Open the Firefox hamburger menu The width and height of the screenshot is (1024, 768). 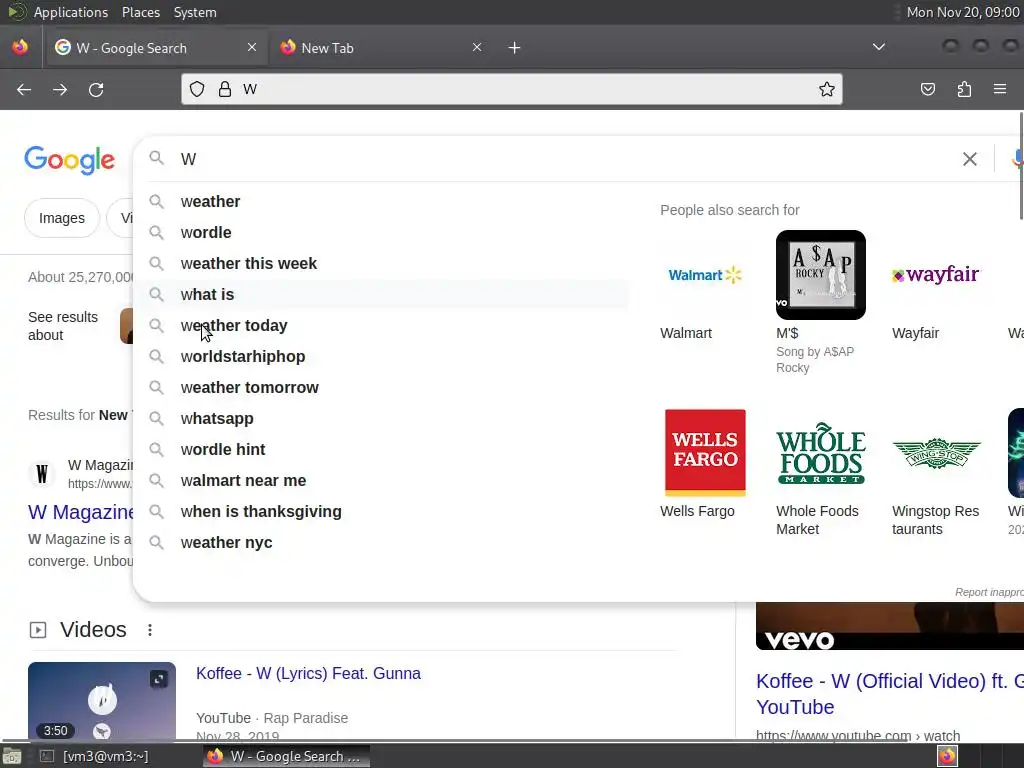coord(1000,89)
